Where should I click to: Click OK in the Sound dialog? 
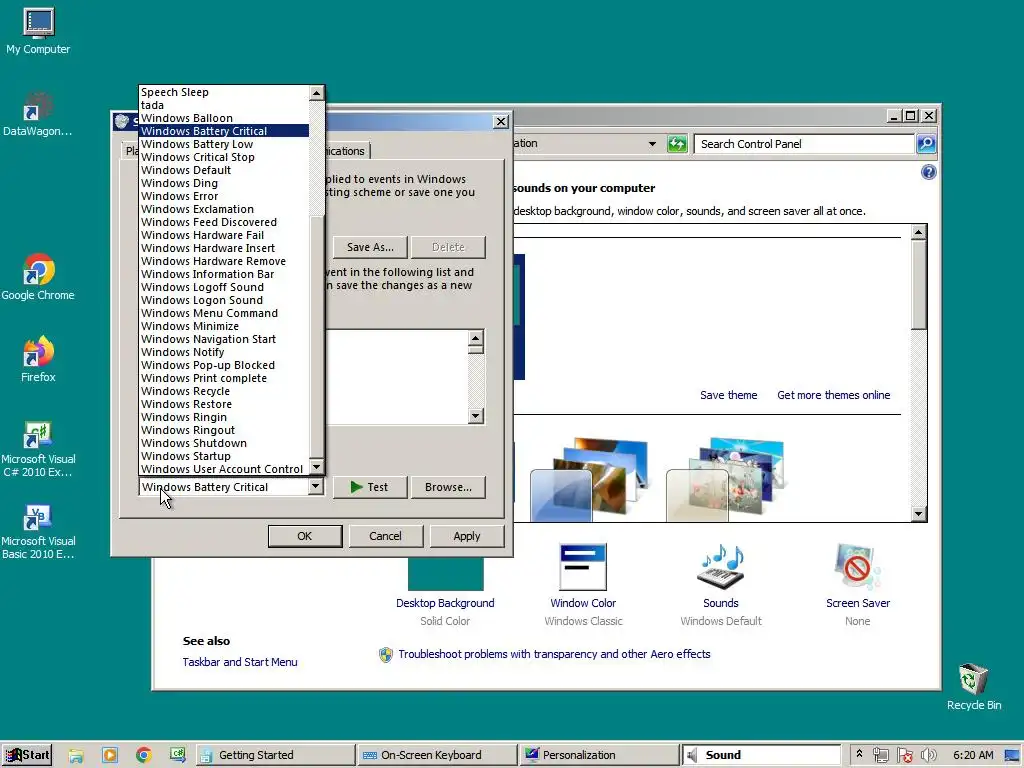(x=305, y=536)
